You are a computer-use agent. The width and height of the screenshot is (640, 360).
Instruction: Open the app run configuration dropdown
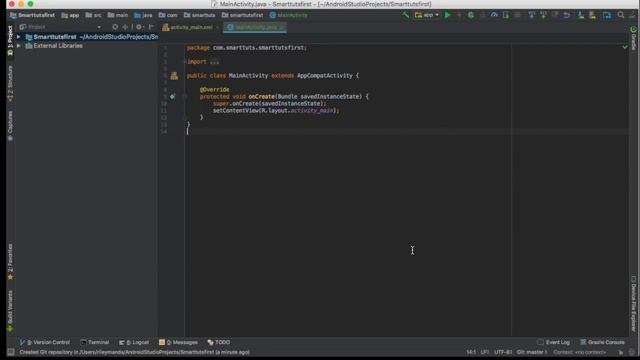(x=427, y=15)
